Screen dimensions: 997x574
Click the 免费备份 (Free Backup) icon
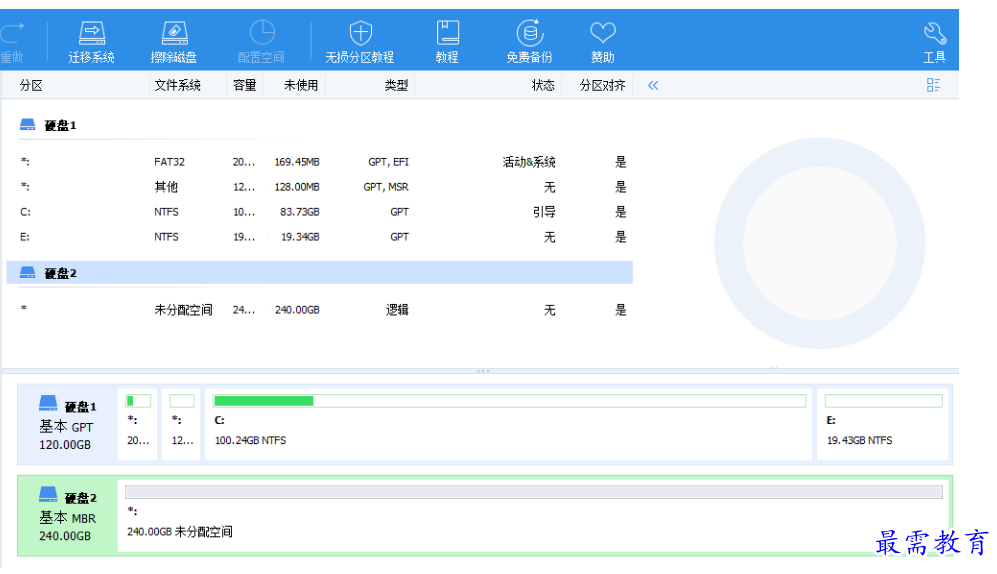pyautogui.click(x=529, y=33)
